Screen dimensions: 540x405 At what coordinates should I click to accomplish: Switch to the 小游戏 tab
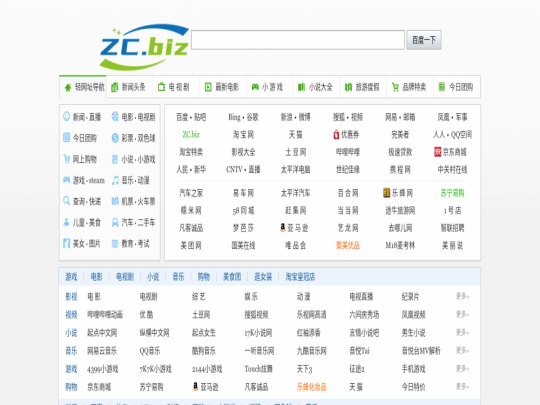270,87
